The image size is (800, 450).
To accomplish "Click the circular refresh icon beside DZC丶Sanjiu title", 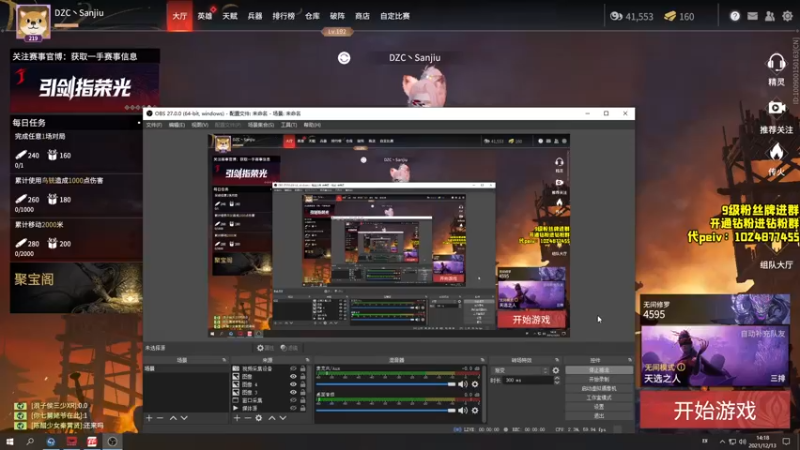I will click(x=344, y=58).
